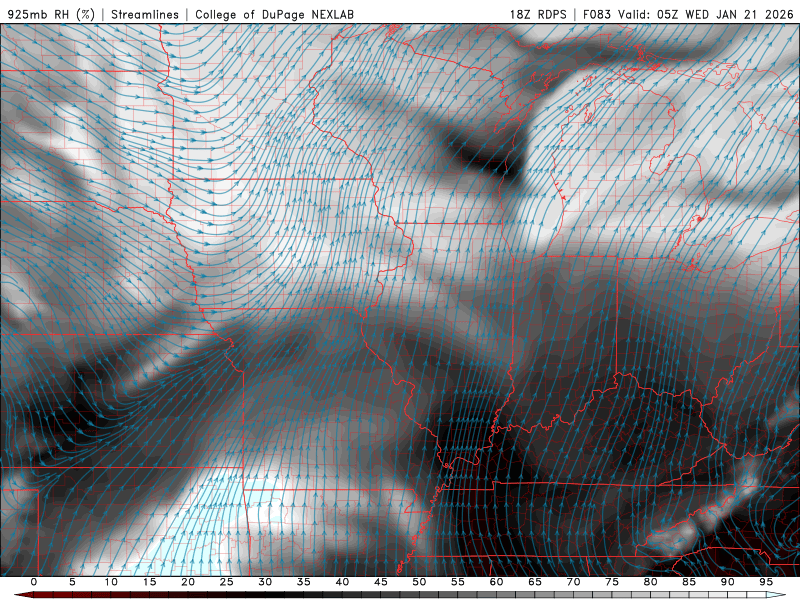Choose the "70" tick on the legend

pos(573,582)
